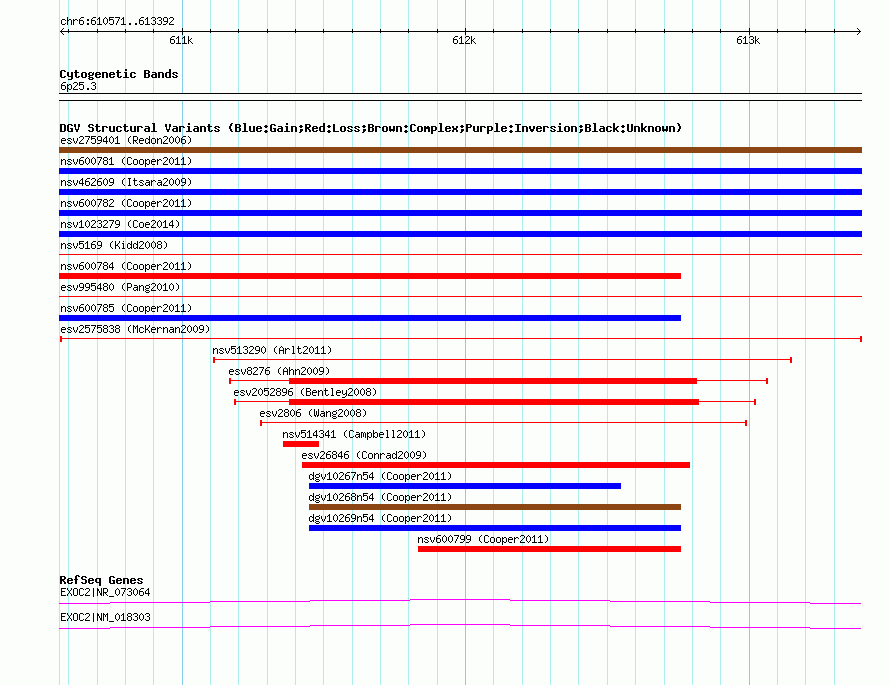Click the nsv513290 (Arlt2011) variant label
The height and width of the screenshot is (685, 890).
click(x=272, y=350)
